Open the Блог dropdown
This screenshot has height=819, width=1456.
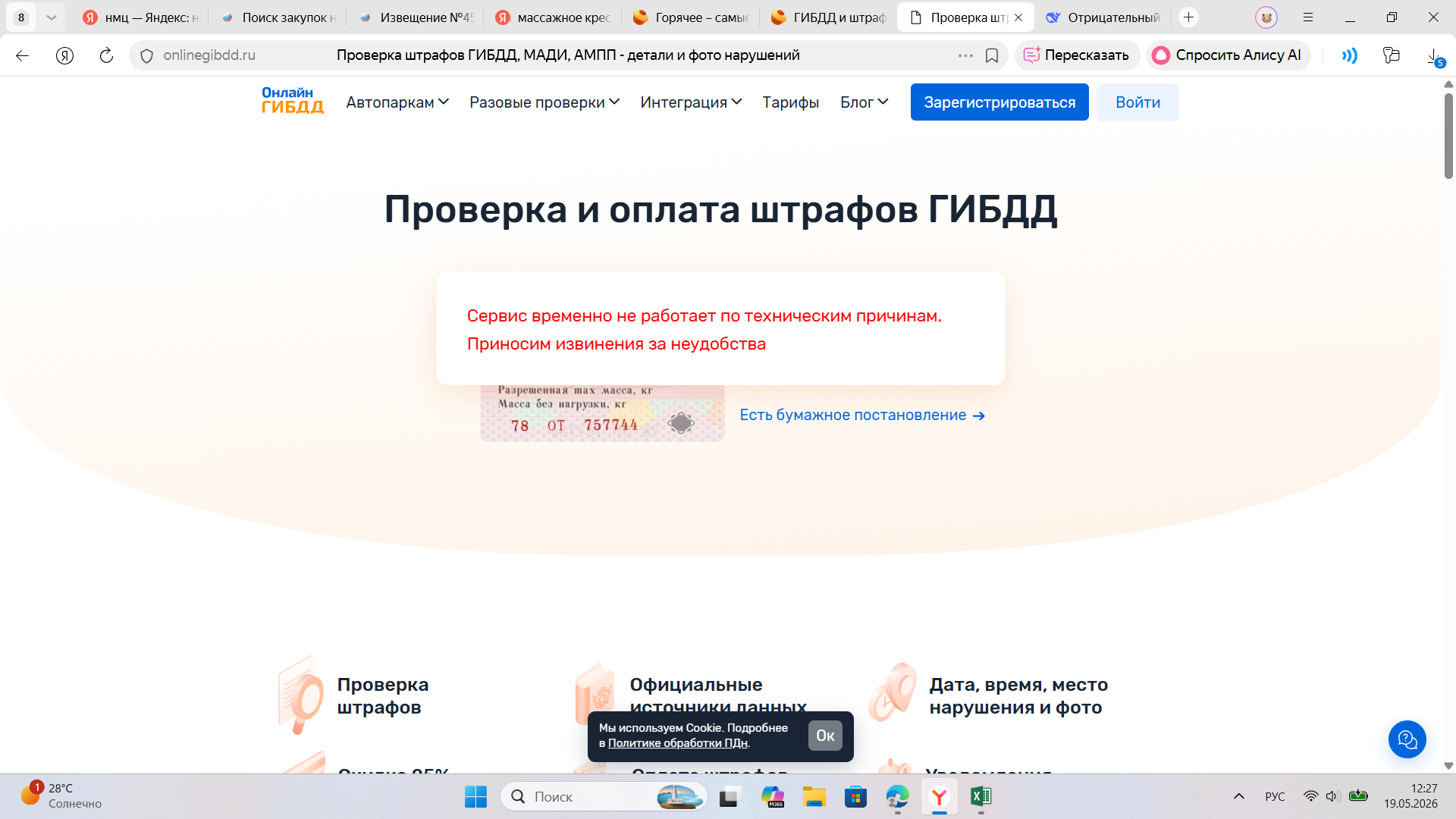click(x=864, y=102)
